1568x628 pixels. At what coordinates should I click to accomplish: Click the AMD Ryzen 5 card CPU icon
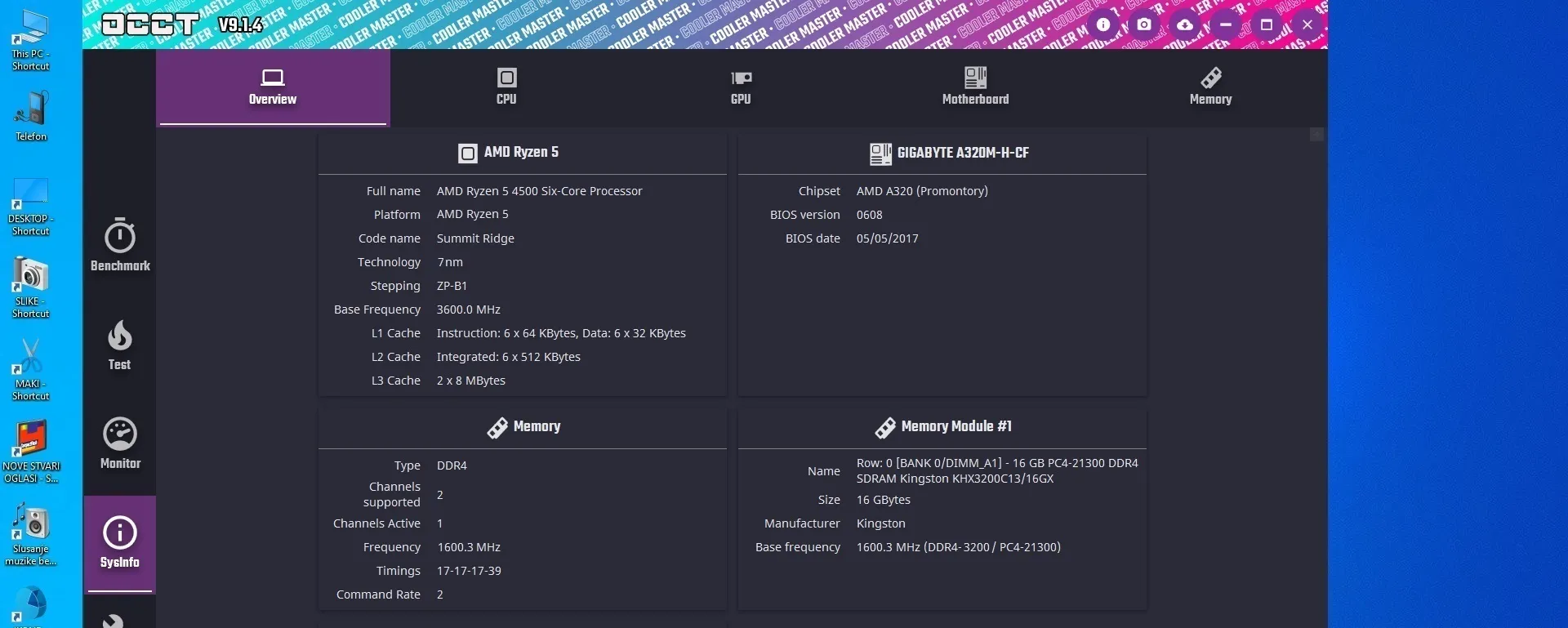click(468, 154)
